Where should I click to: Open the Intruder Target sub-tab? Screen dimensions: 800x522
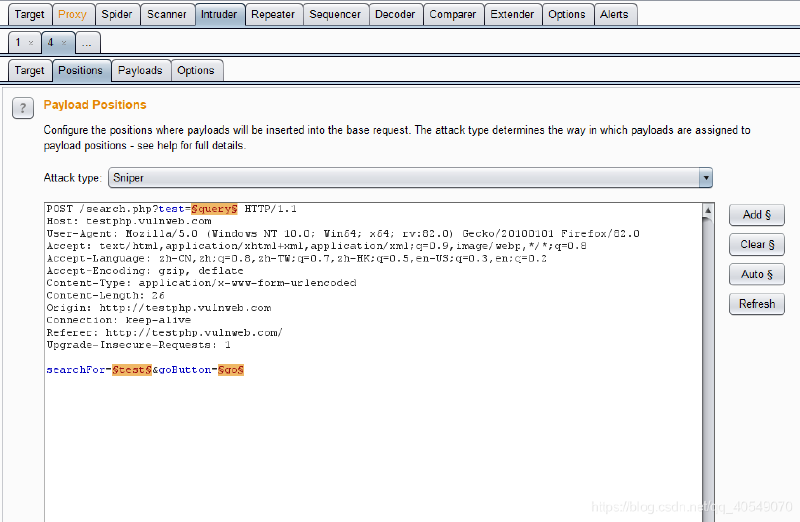(30, 70)
